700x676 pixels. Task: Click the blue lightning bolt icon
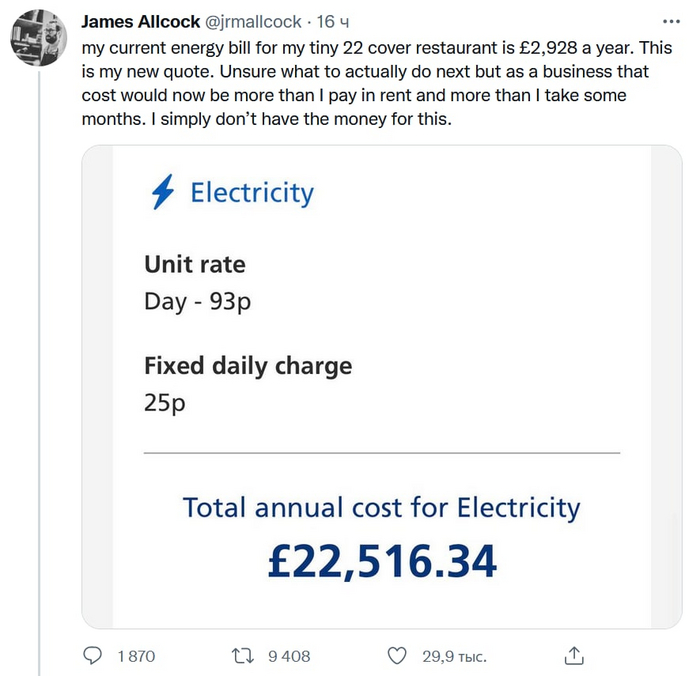162,192
